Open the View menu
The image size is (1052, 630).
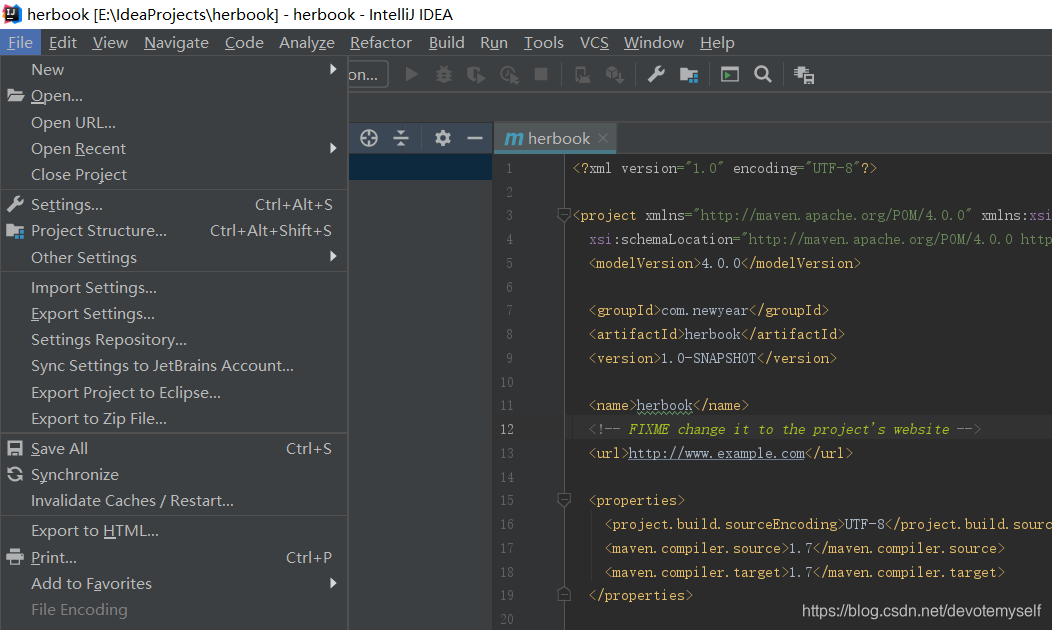click(110, 42)
